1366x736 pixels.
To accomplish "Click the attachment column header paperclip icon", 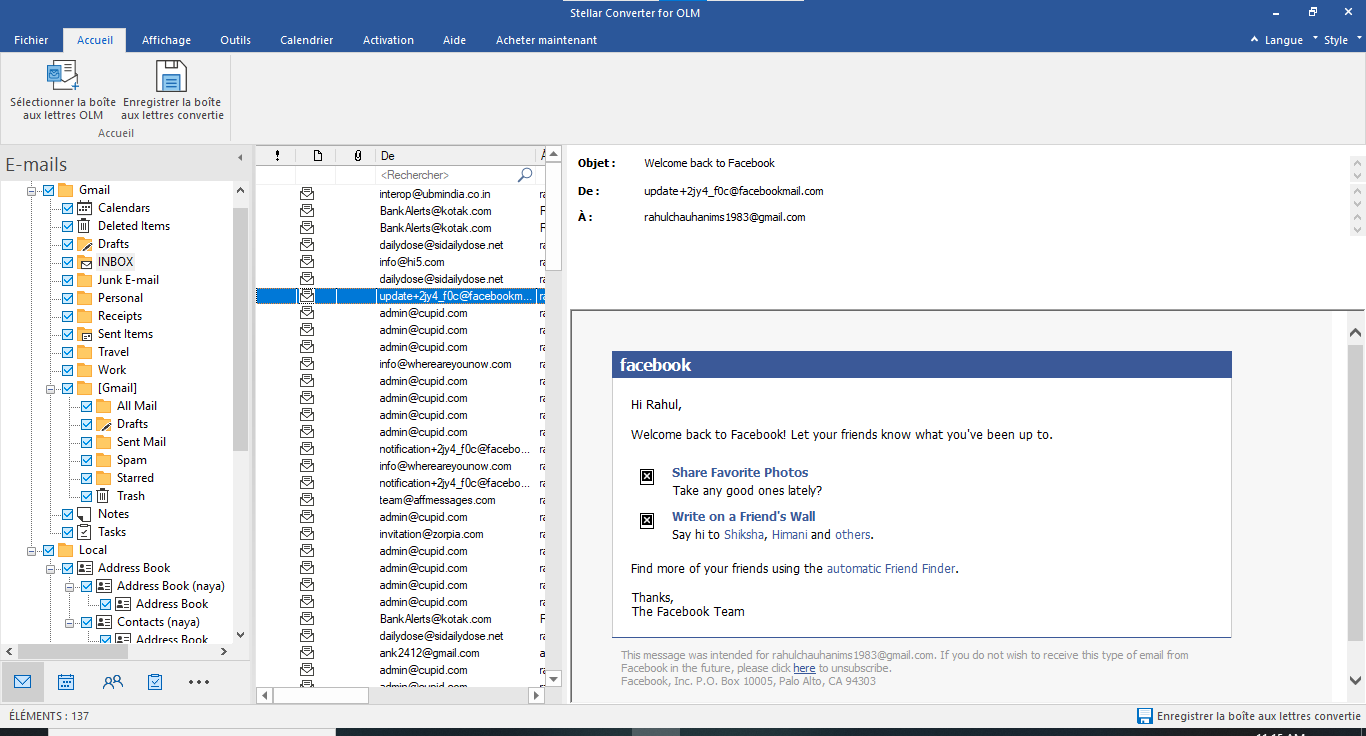I will 357,155.
